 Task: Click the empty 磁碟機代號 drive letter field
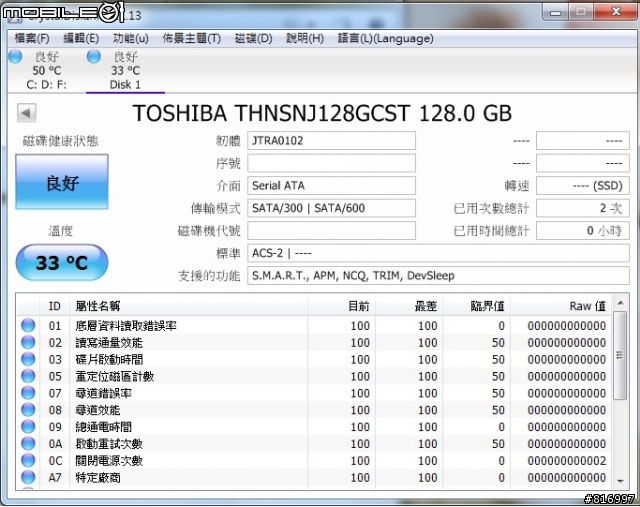tap(331, 231)
